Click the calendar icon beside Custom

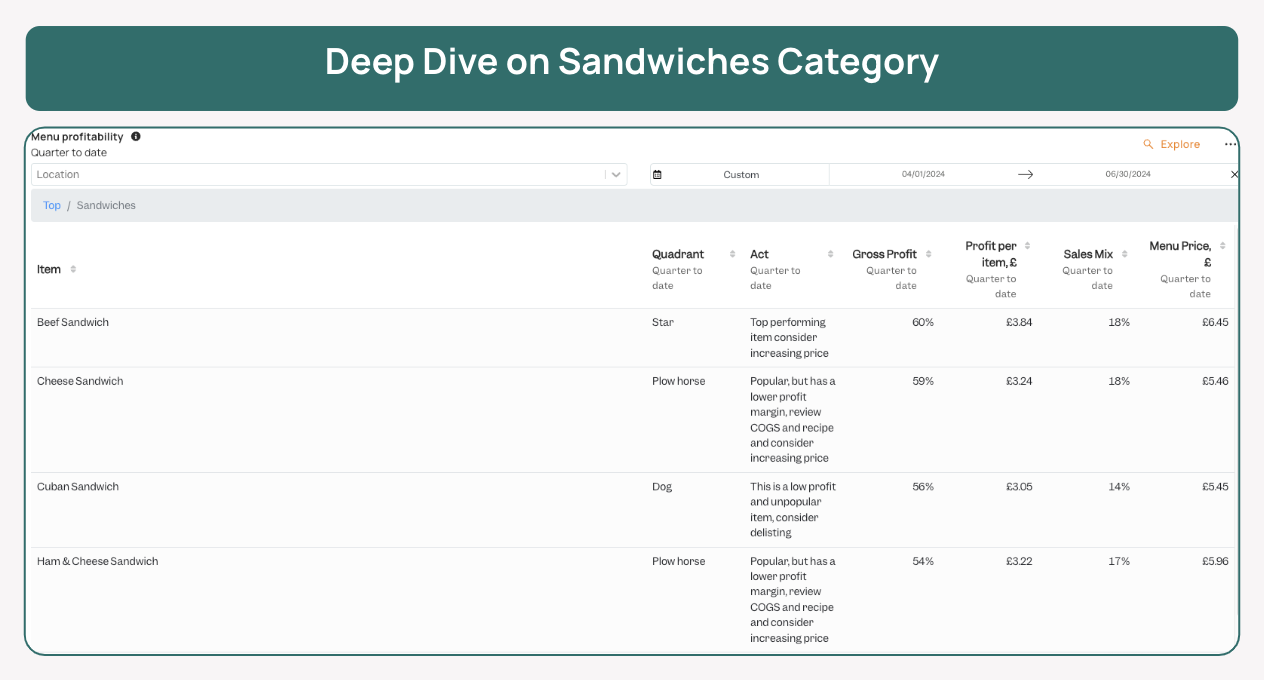click(x=657, y=174)
